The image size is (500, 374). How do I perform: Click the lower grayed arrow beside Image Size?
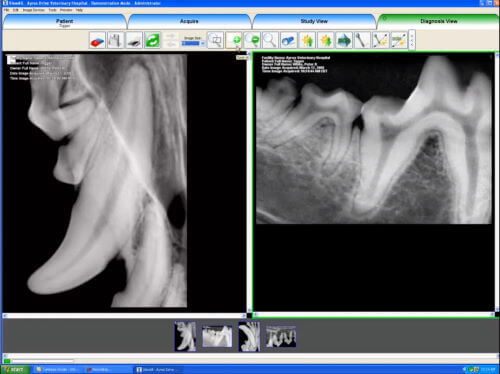(171, 44)
